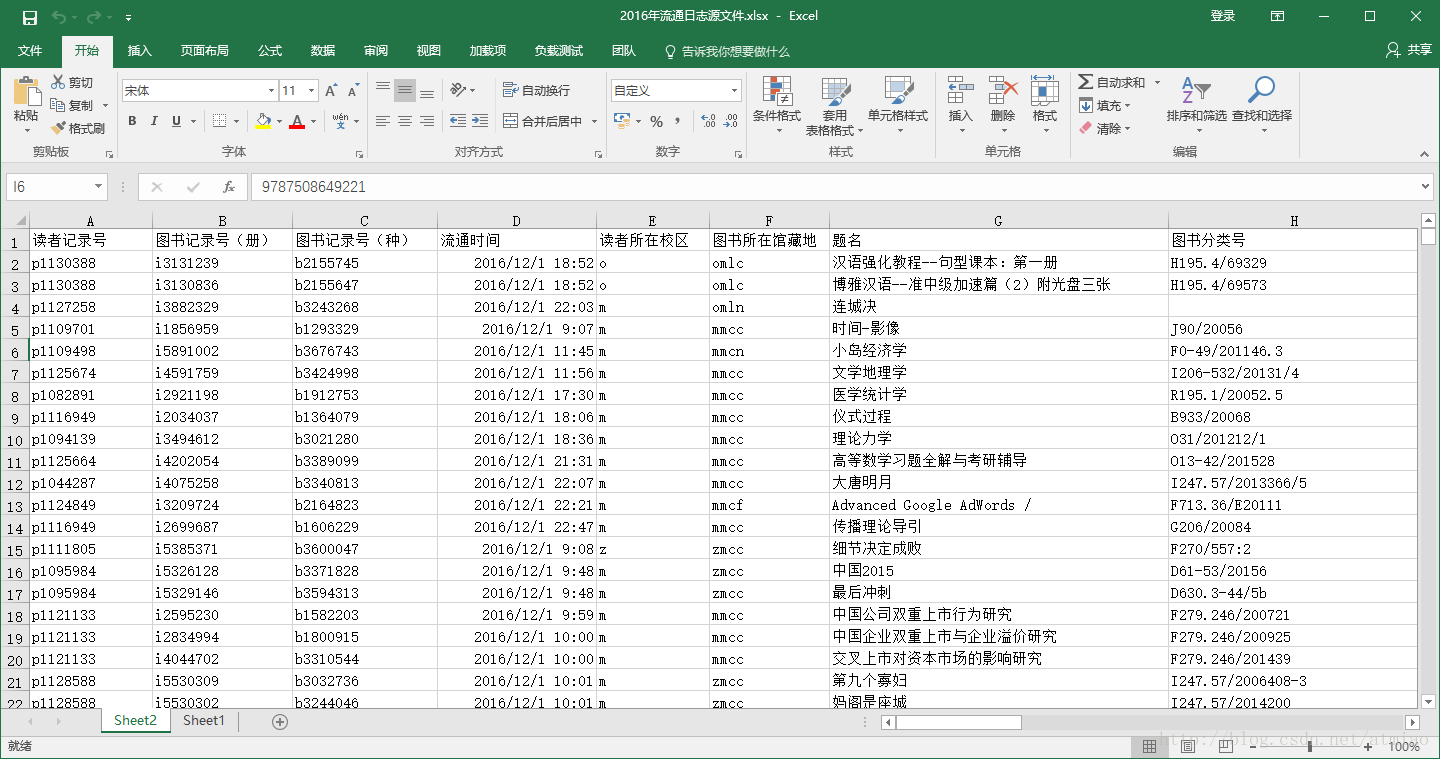Click the Save icon in quick access toolbar

pyautogui.click(x=29, y=17)
